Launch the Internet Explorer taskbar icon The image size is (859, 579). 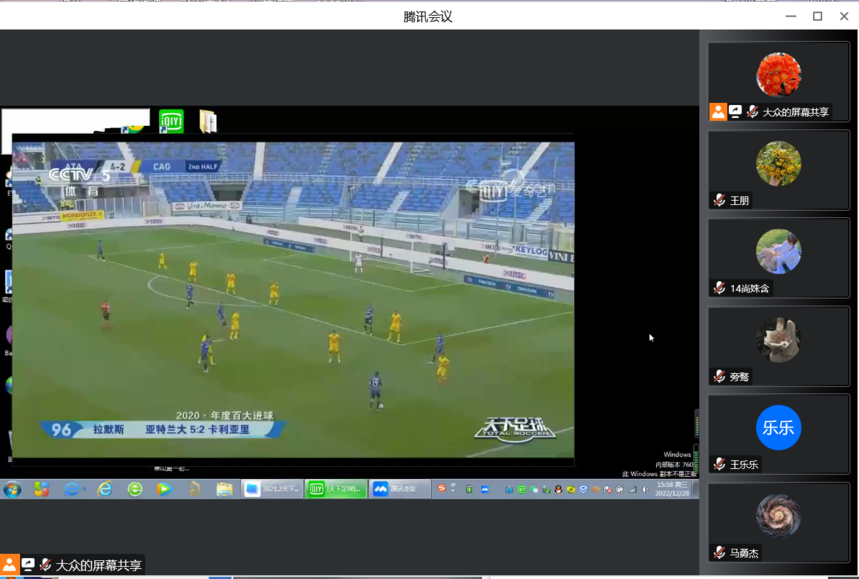tap(104, 489)
